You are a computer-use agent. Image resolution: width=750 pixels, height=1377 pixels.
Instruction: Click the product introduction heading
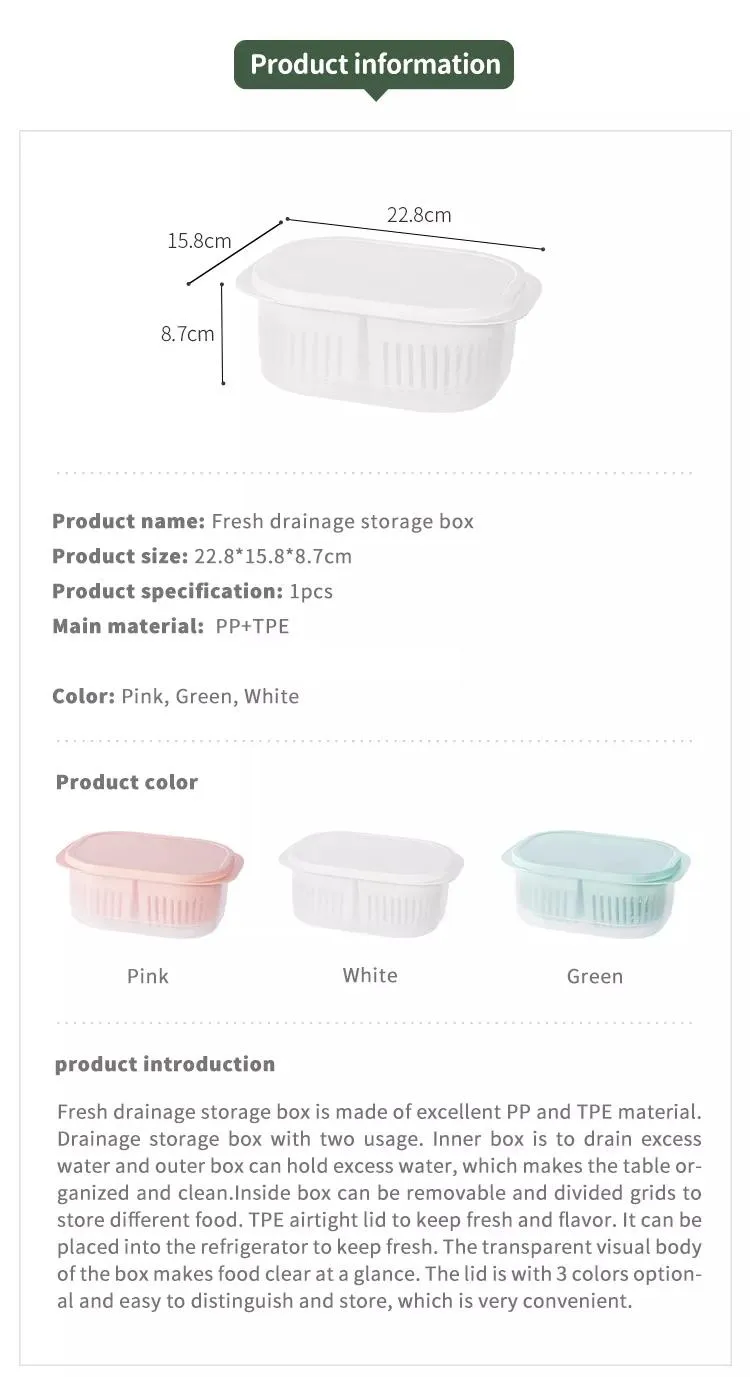pos(165,1064)
